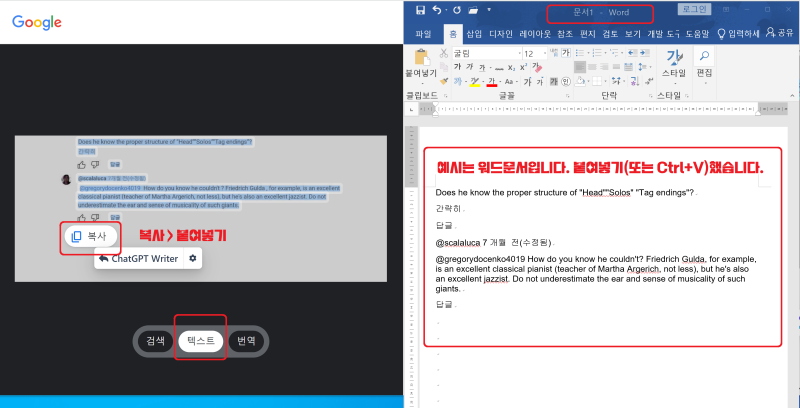
Task: Open the 파일 file menu
Action: pos(423,34)
